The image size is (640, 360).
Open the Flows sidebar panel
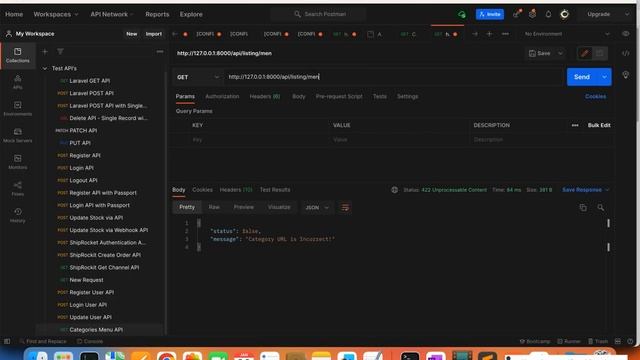(18, 189)
